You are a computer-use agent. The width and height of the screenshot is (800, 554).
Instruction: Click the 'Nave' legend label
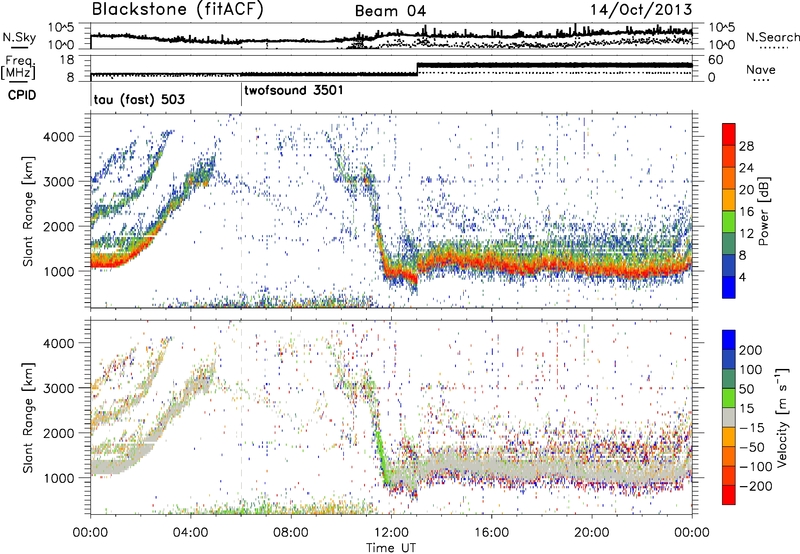point(761,69)
